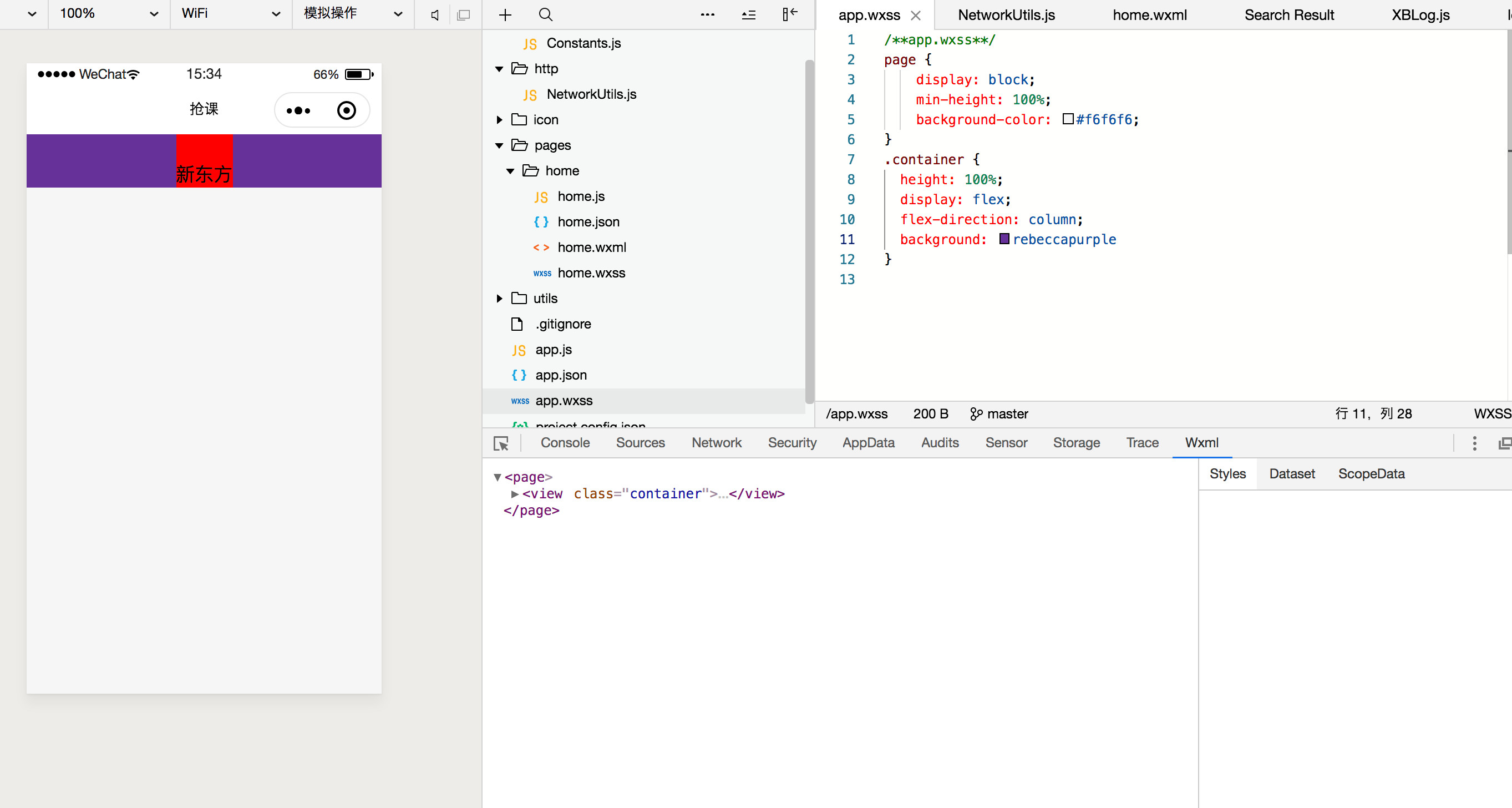Click the rebeccapurple color swatch
The width and height of the screenshot is (1512, 808).
pos(1004,239)
